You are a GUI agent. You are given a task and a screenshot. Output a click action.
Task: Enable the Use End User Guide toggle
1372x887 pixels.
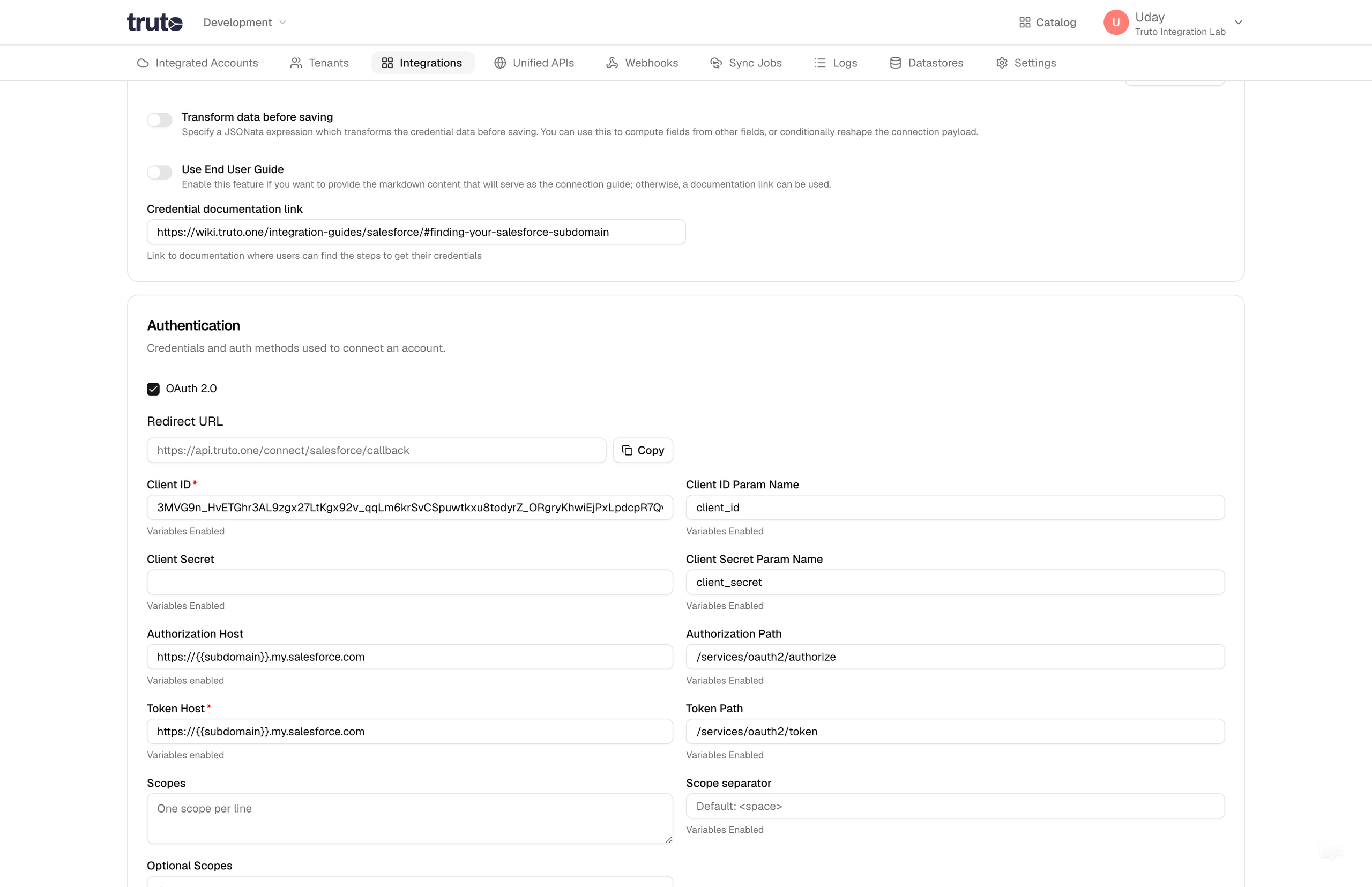click(x=160, y=172)
